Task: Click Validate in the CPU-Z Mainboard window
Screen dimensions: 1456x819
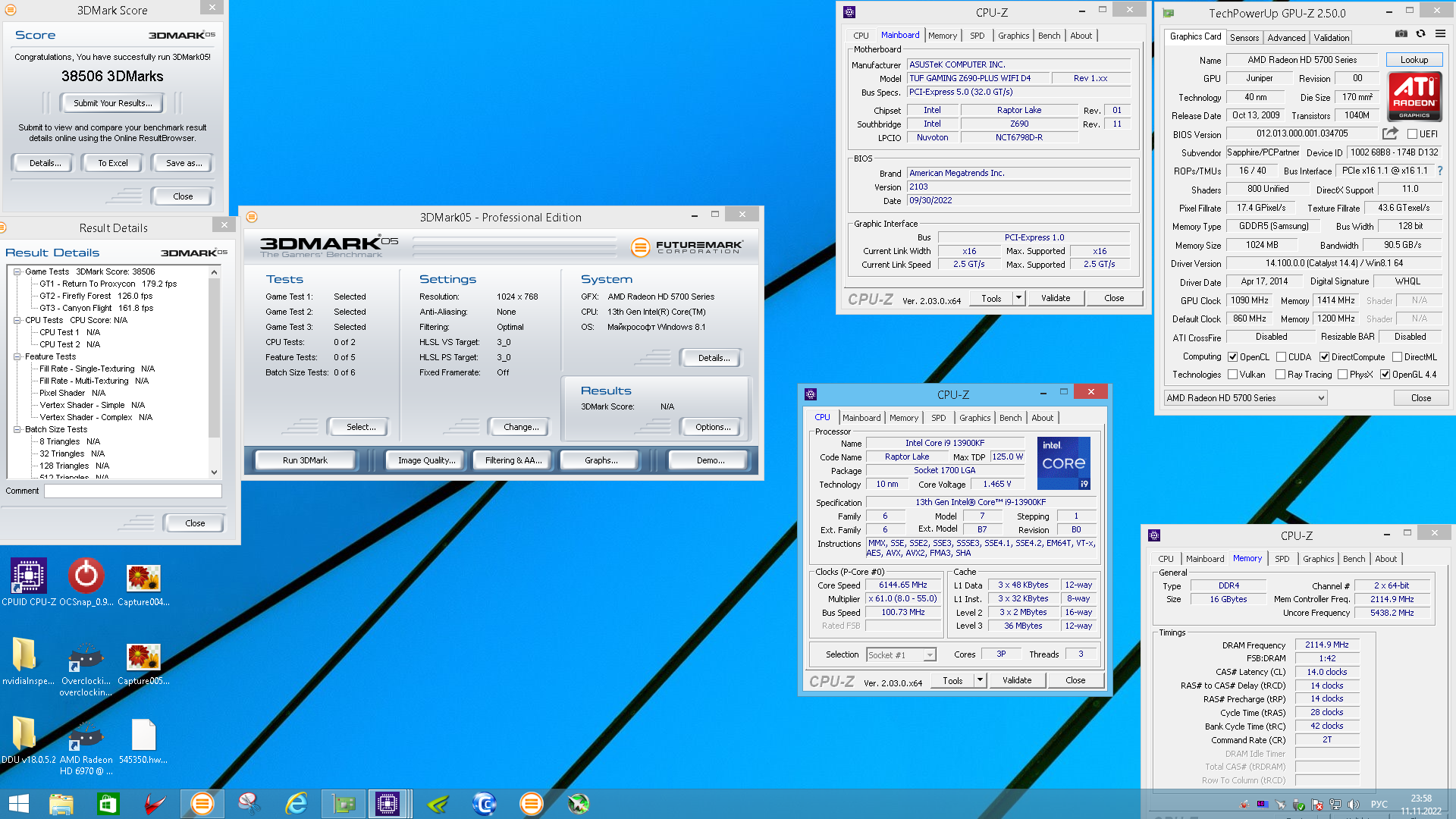Action: 1056,298
